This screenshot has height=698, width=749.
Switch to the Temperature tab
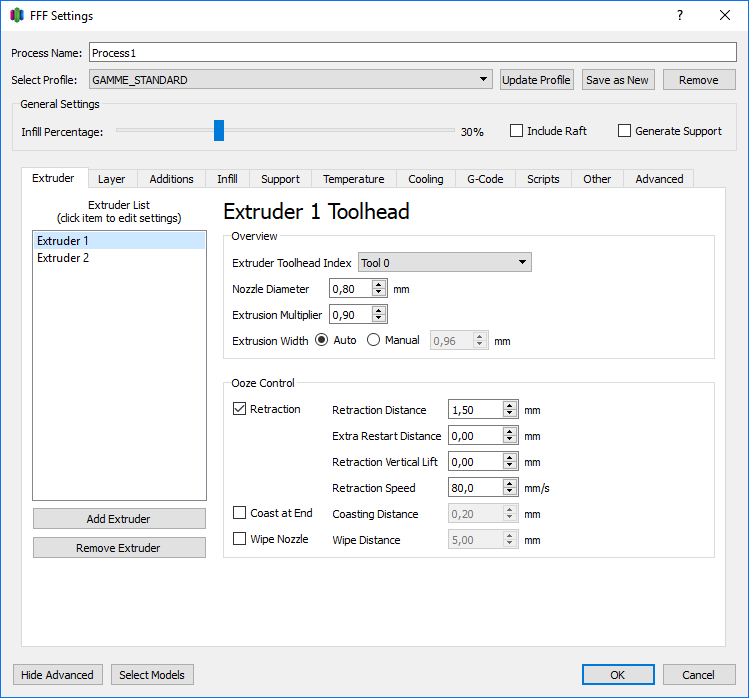[x=353, y=179]
